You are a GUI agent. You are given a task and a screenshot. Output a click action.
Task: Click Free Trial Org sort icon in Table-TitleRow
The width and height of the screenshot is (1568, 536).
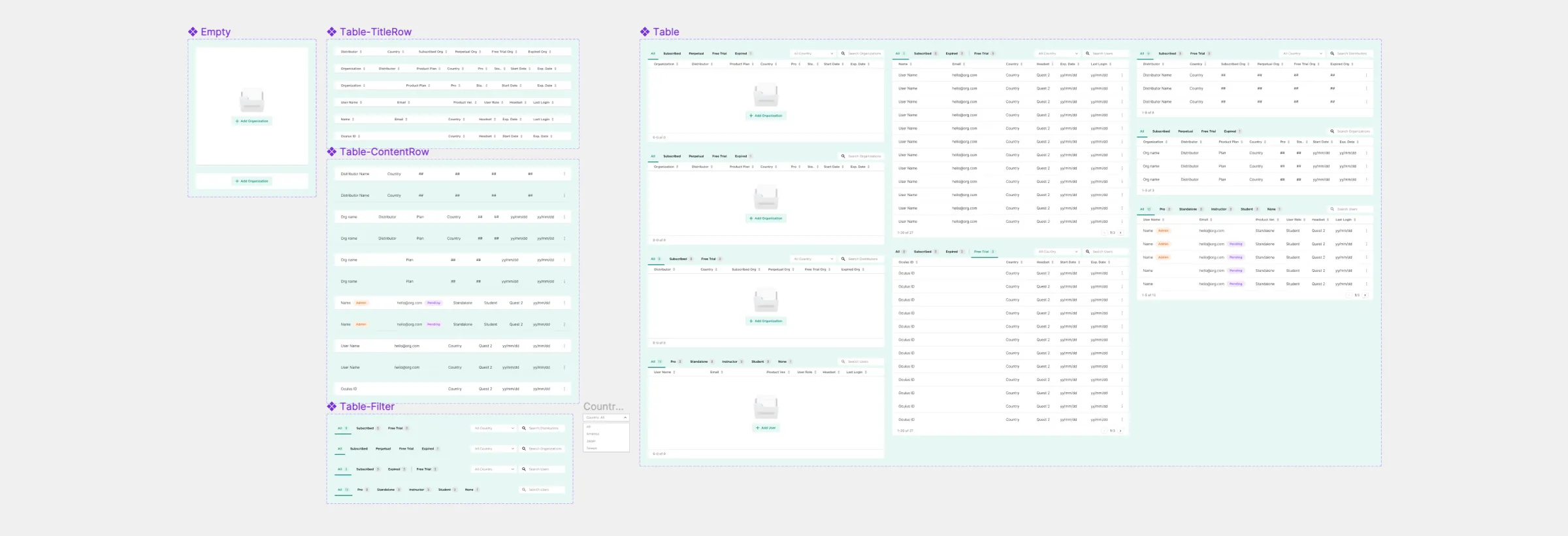point(516,52)
